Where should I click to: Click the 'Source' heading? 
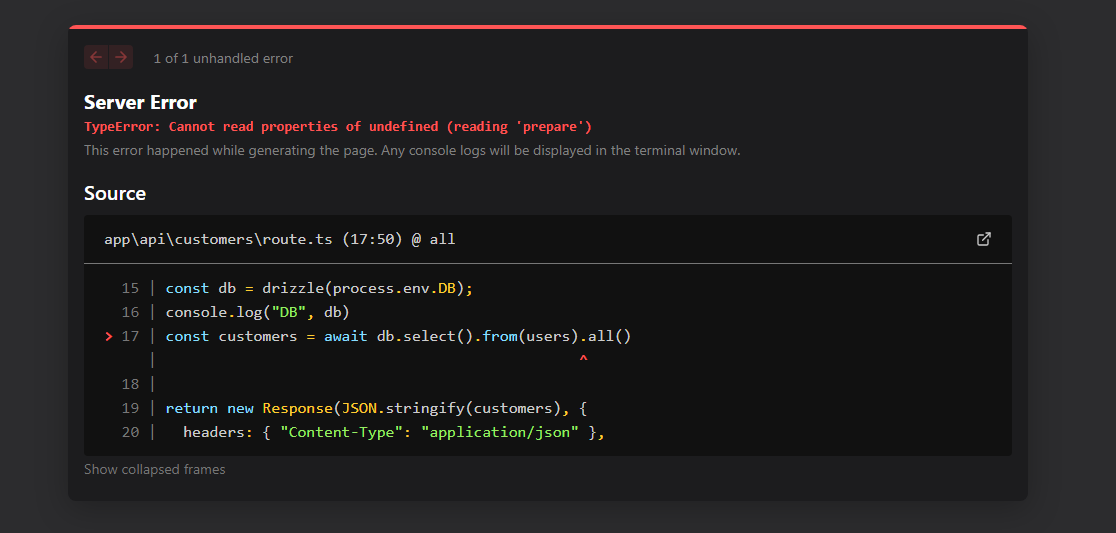tap(115, 194)
